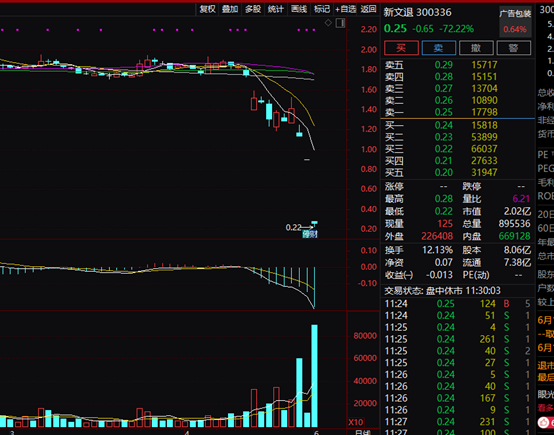
Task: Click the -72.22% change value
Action: 456,29
